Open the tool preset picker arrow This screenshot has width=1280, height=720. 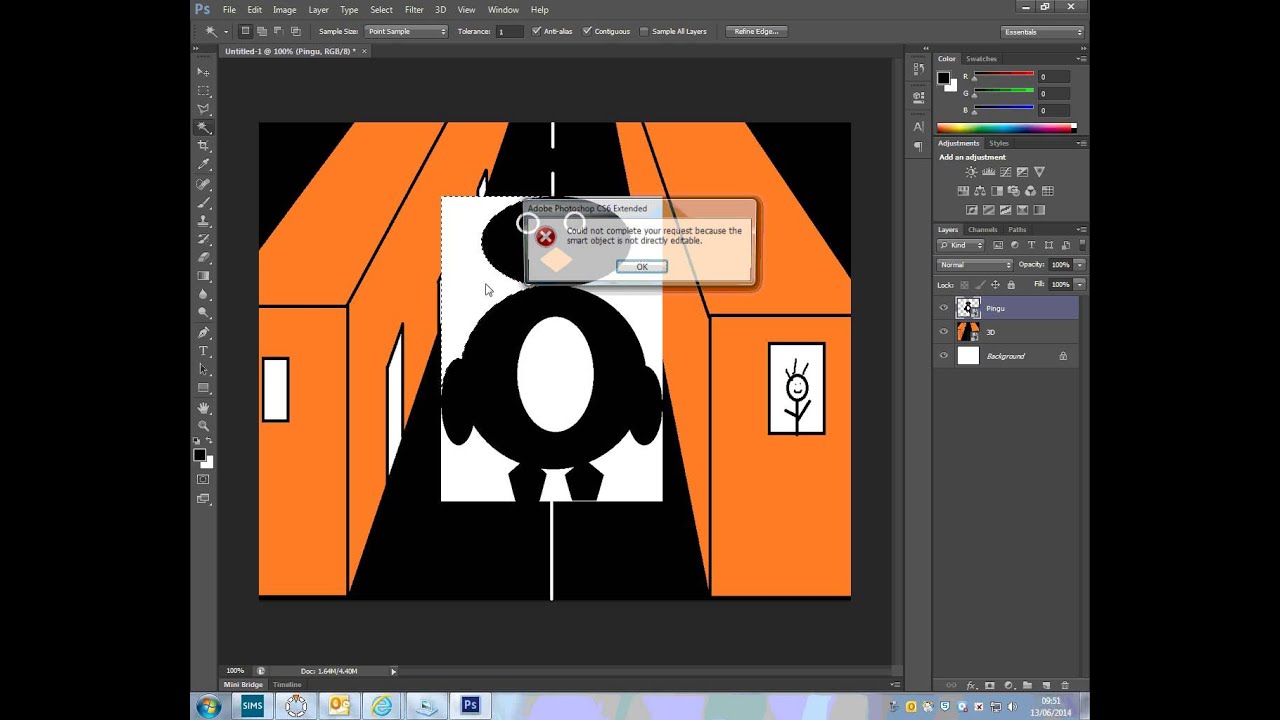225,31
